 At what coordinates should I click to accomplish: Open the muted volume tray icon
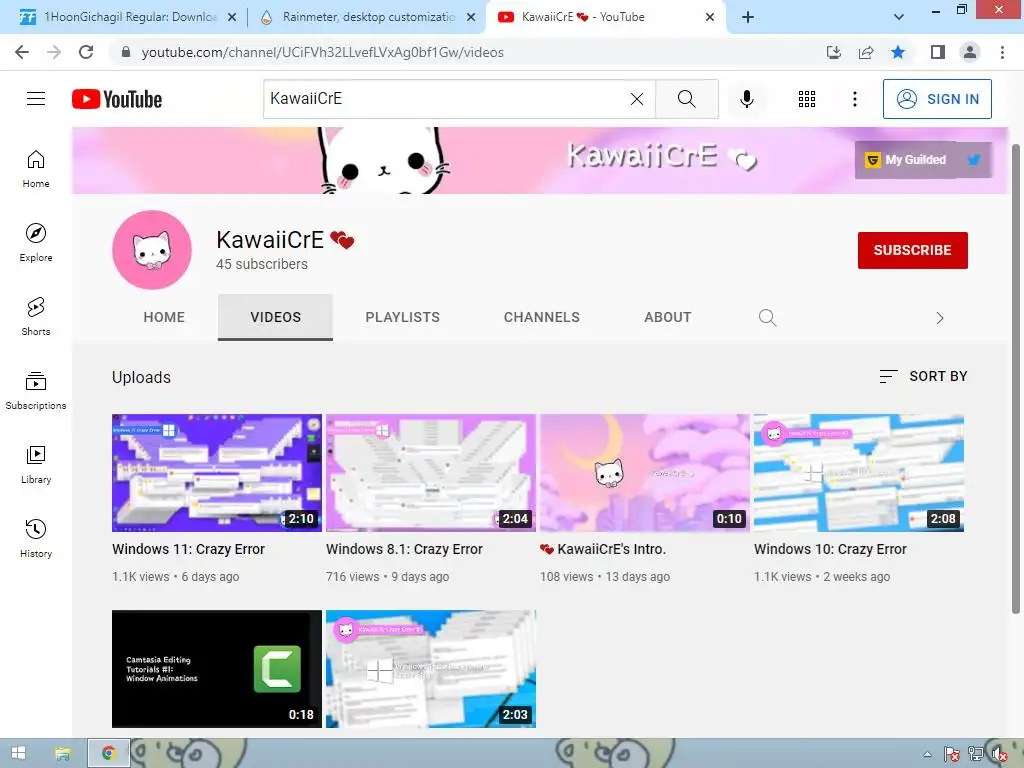tap(999, 754)
